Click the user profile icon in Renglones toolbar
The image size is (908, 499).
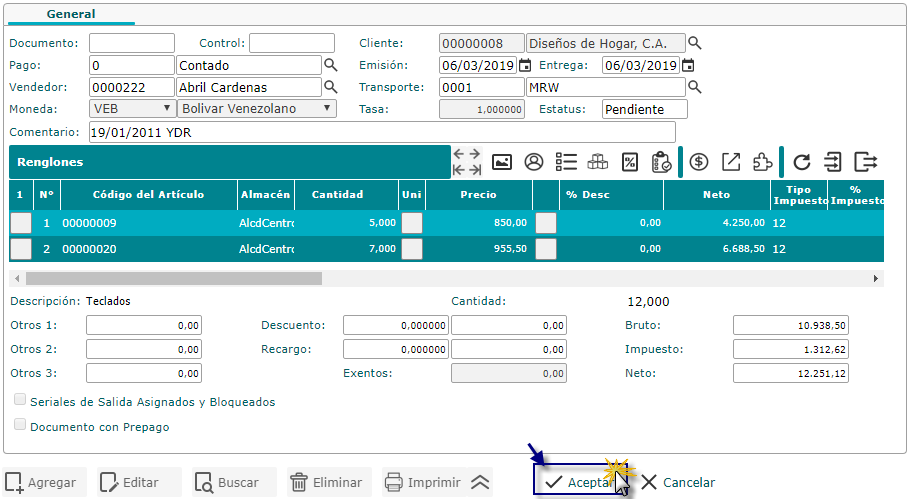pos(534,162)
